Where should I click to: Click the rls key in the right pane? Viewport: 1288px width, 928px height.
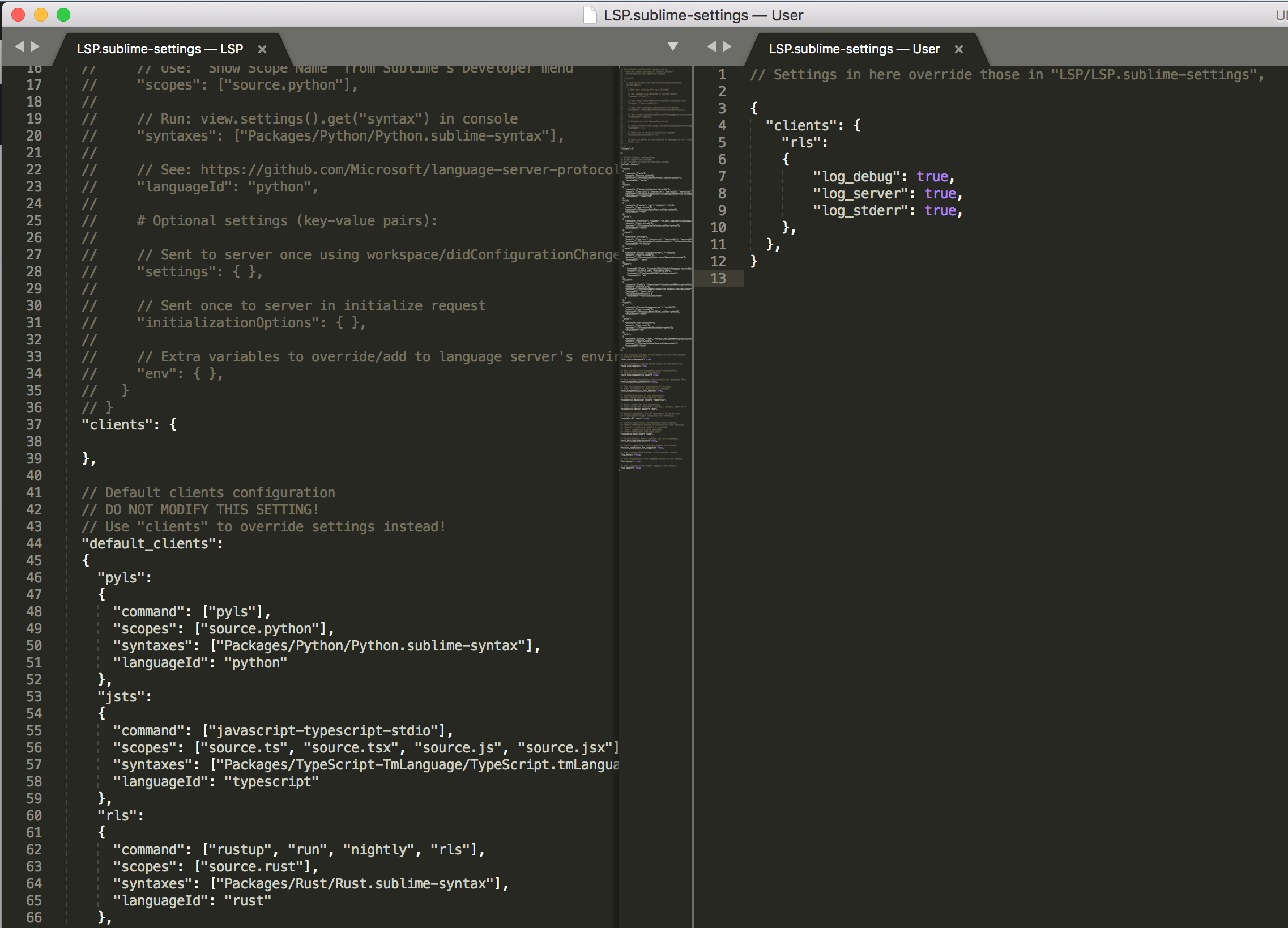(801, 142)
